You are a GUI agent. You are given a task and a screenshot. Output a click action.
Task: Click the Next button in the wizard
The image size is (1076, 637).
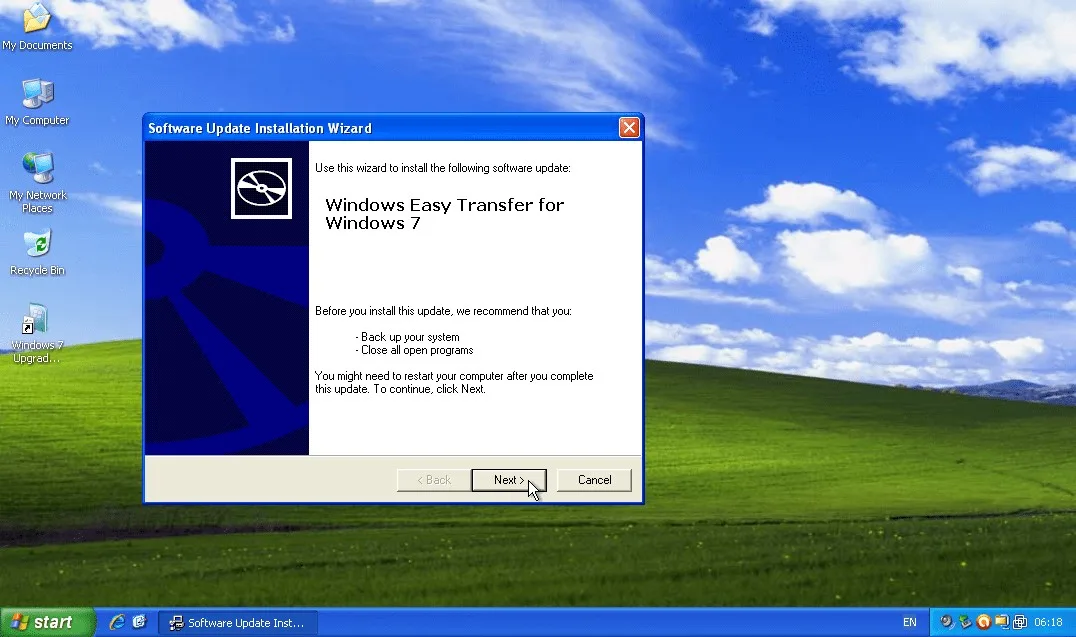[x=508, y=480]
